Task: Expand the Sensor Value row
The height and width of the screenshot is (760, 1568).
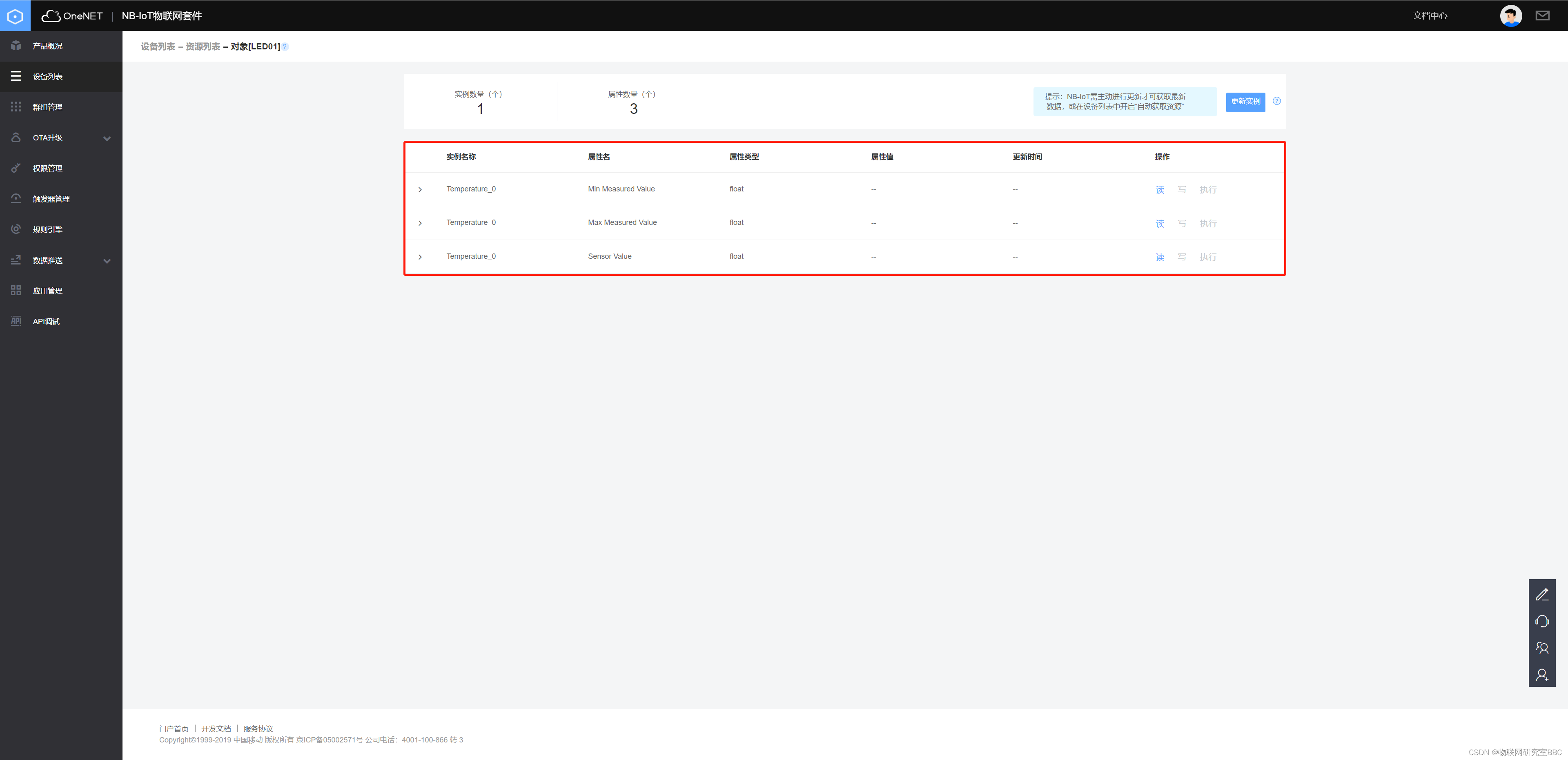Action: point(420,257)
